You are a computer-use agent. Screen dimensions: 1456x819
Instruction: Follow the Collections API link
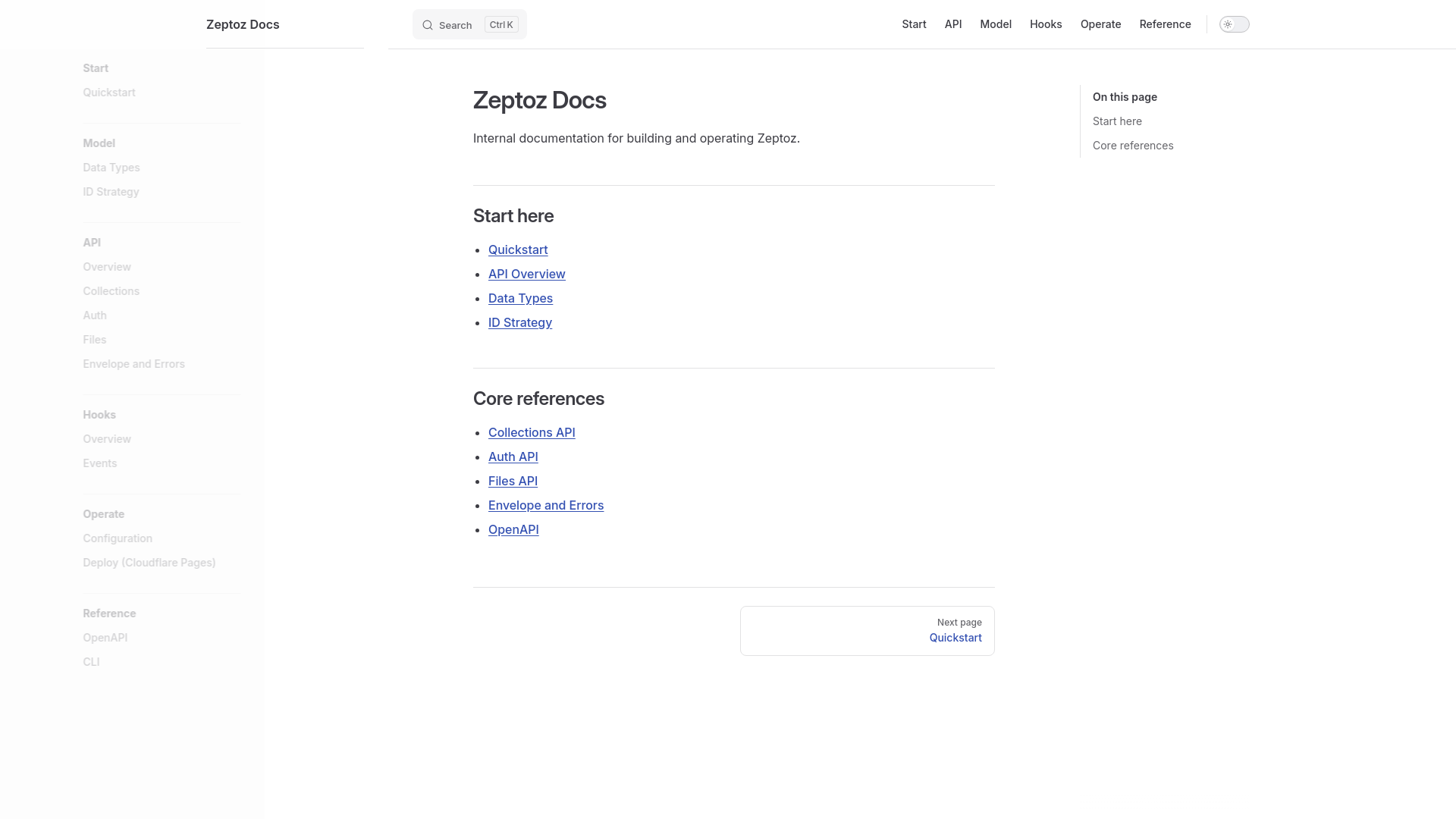coord(532,432)
